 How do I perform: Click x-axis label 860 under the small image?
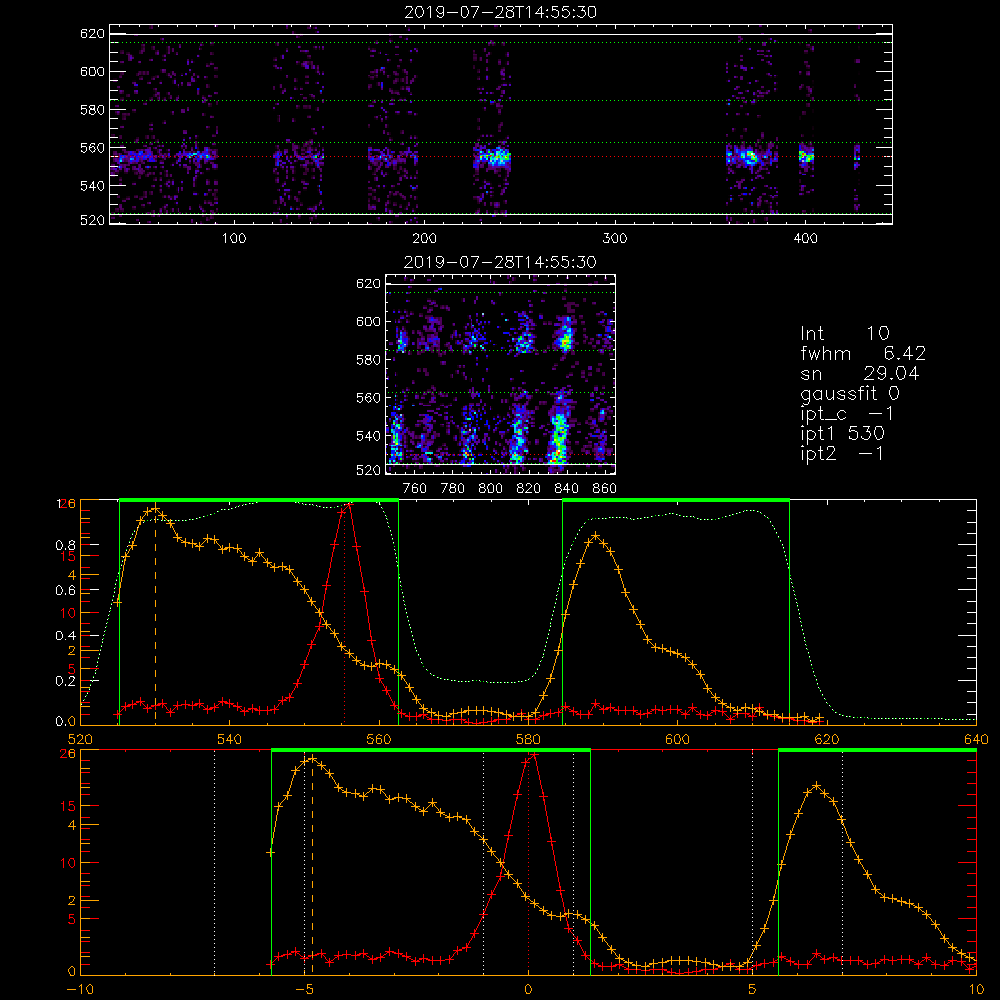tap(605, 489)
